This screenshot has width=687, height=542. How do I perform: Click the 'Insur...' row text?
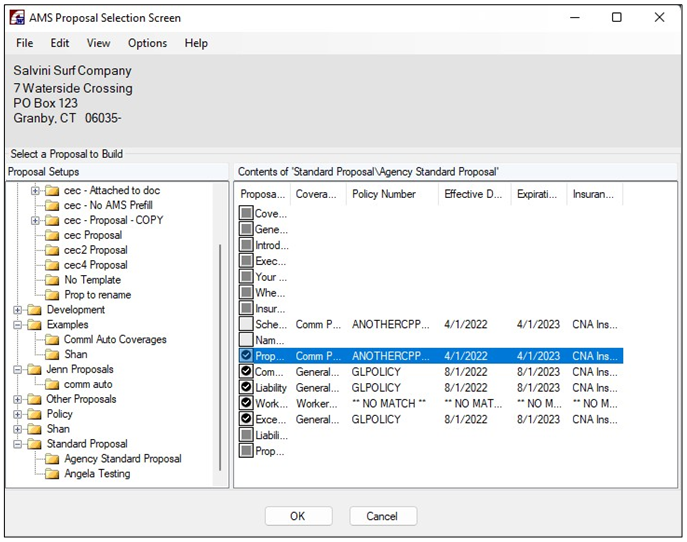[270, 309]
